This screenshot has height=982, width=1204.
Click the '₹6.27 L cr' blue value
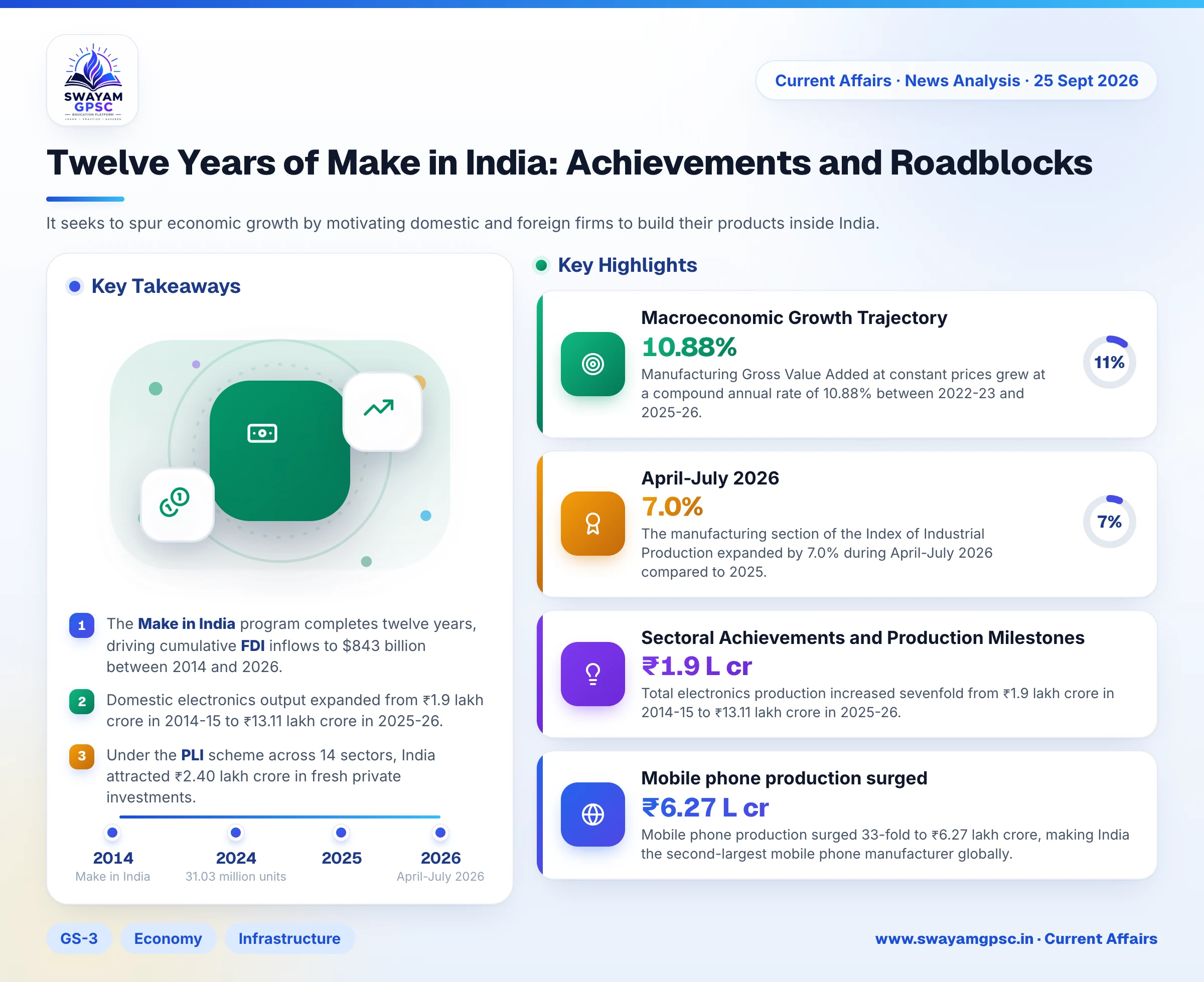(705, 807)
